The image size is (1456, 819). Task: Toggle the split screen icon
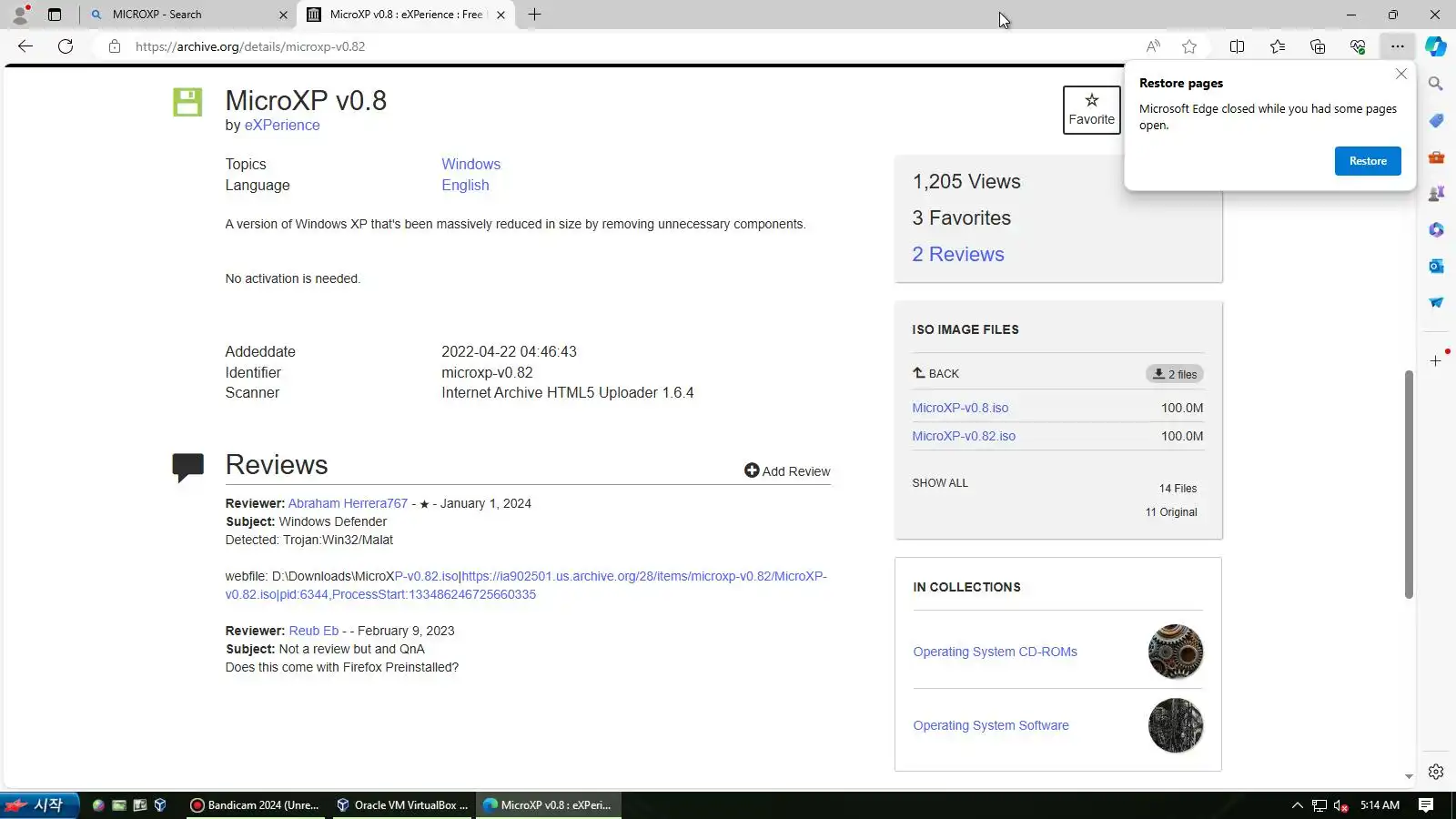1237,46
